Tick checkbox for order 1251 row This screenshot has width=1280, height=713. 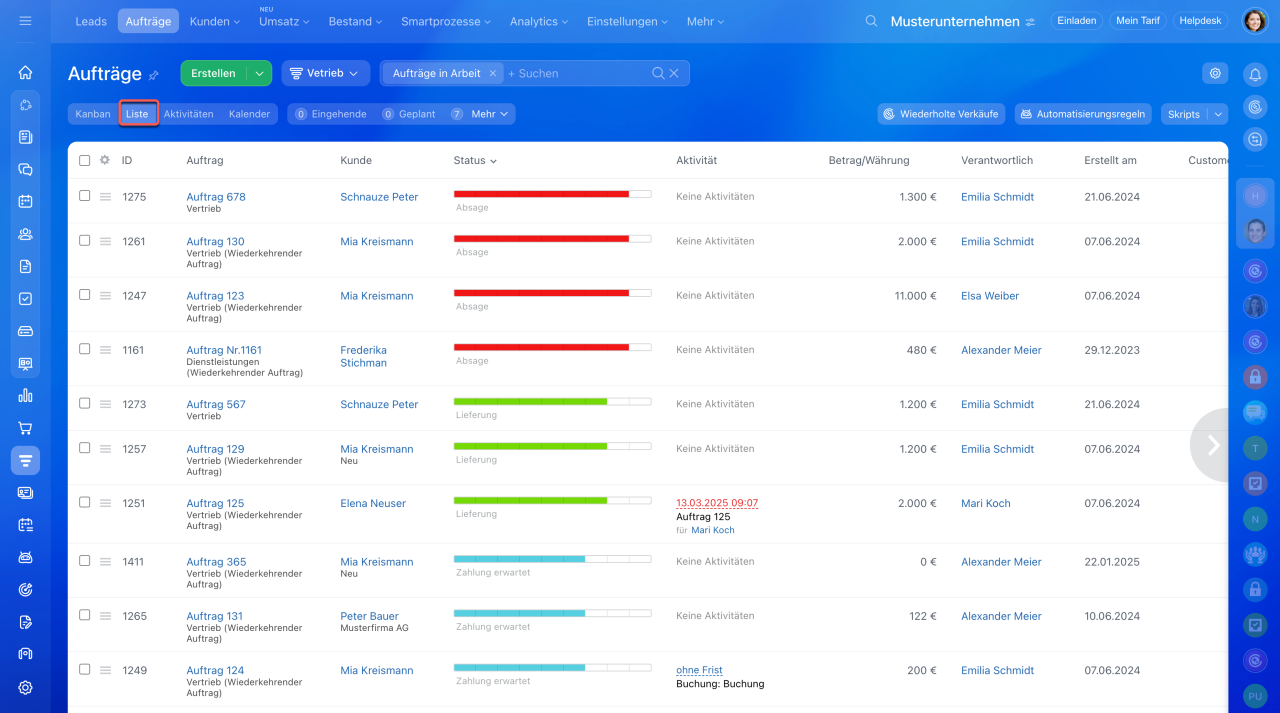coord(85,503)
